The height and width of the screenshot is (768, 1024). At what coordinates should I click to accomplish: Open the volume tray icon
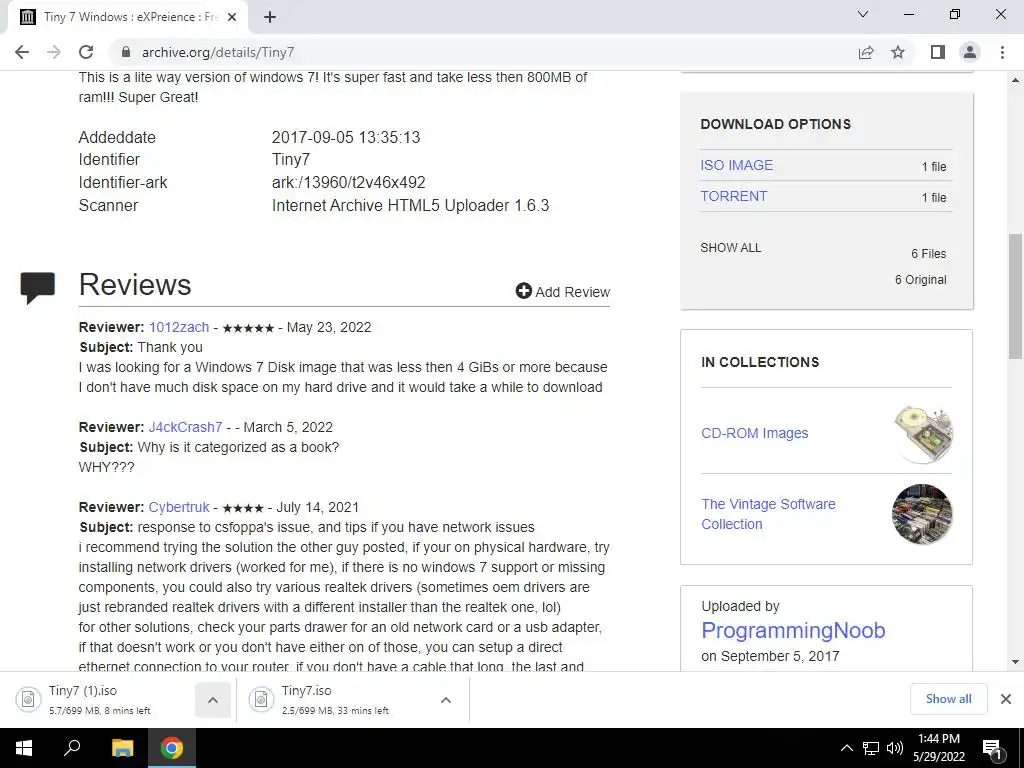[x=895, y=748]
